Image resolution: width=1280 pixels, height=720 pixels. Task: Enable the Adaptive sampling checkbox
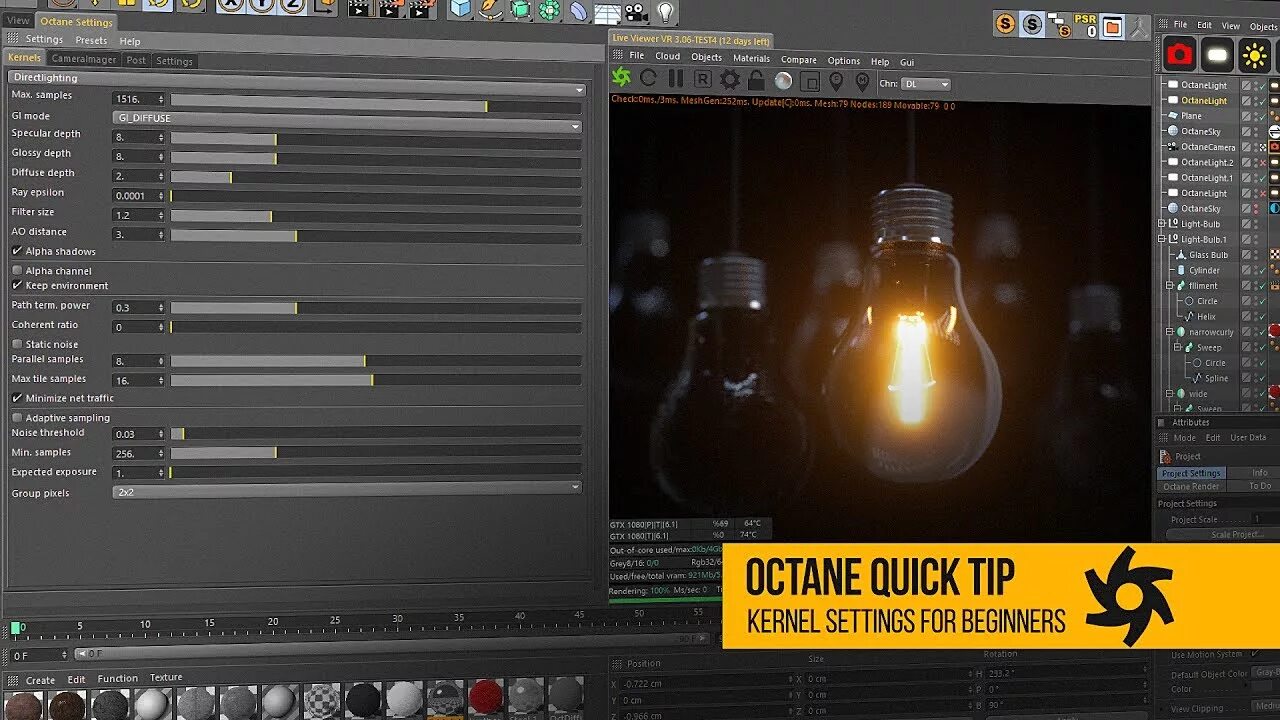[x=17, y=418]
